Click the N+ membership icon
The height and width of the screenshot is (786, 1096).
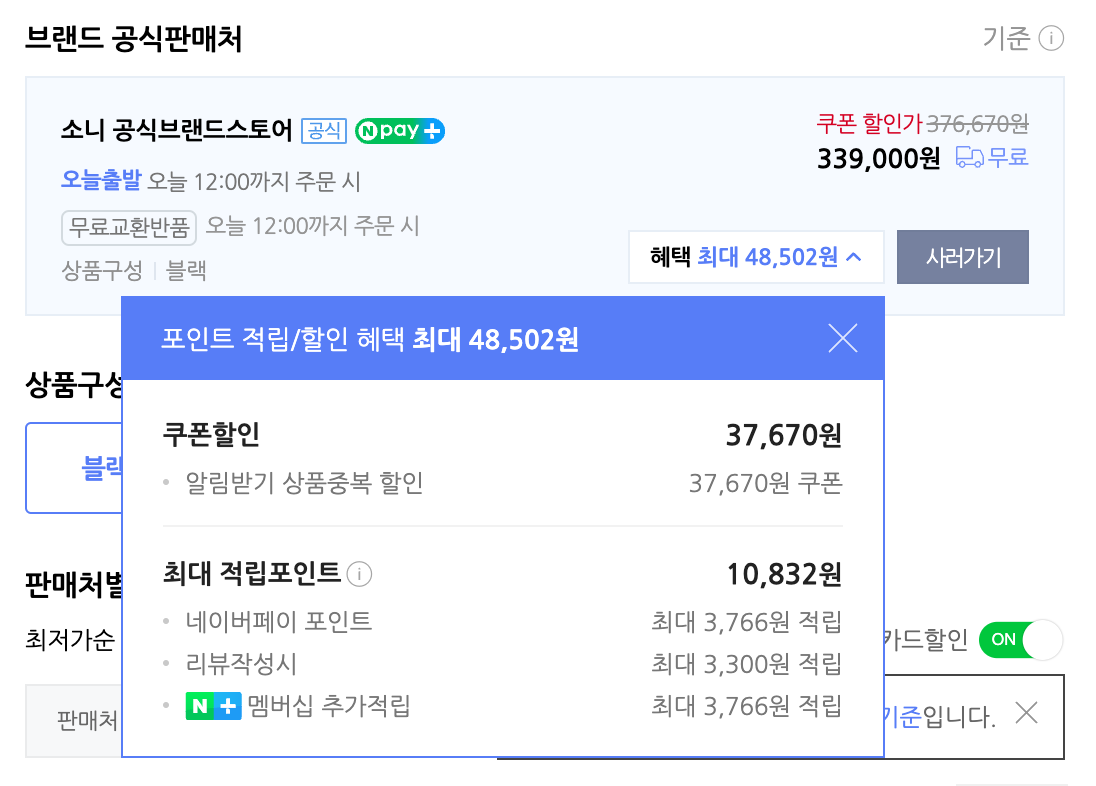(x=213, y=706)
